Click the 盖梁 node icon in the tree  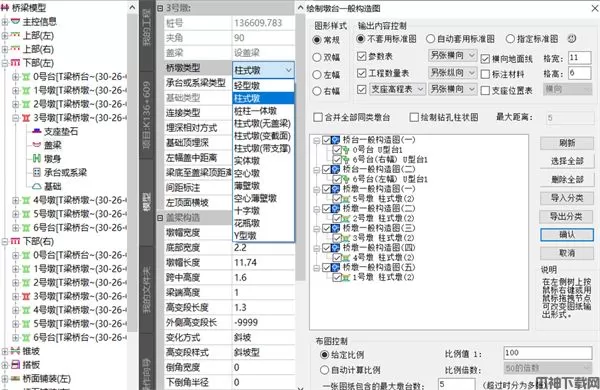tap(37, 145)
